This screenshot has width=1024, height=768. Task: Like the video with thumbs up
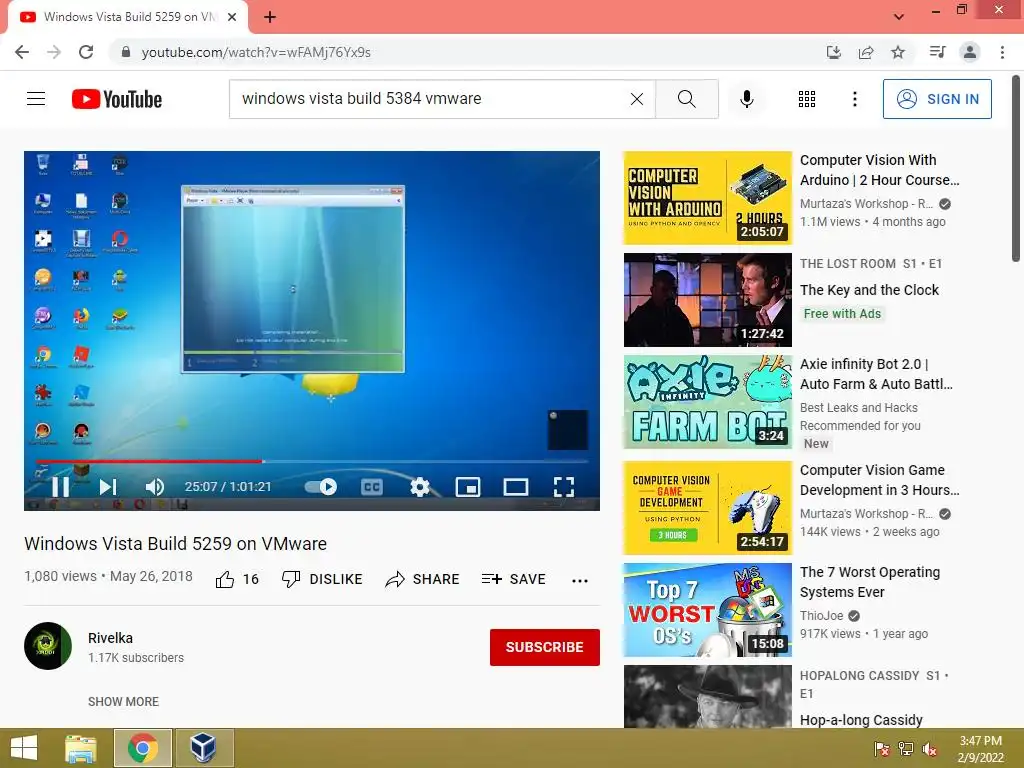tap(237, 579)
